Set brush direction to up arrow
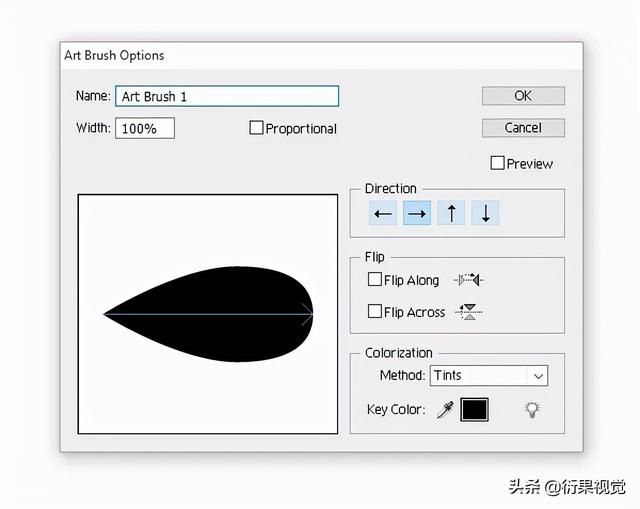Screen dimensions: 640x509 (x=451, y=213)
